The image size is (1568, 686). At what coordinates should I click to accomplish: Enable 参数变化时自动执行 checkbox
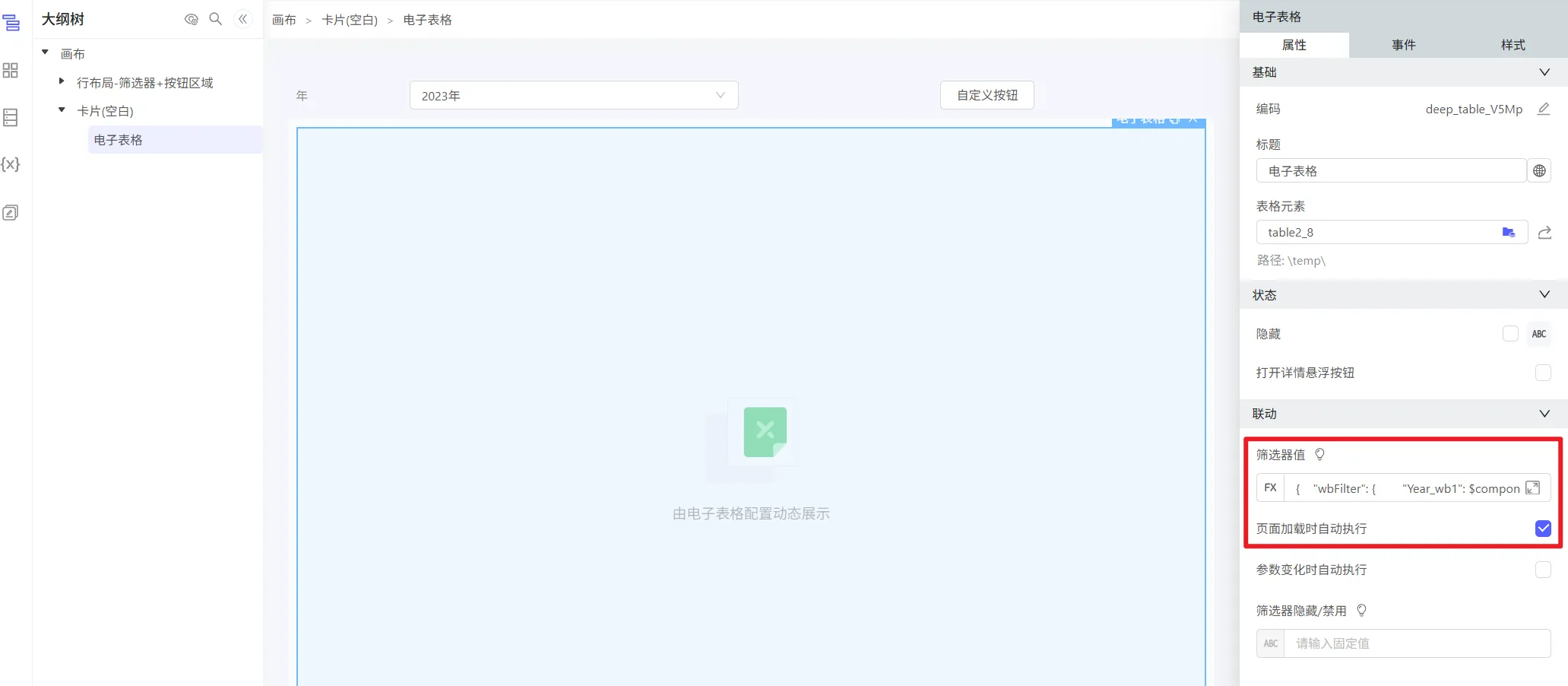(1543, 570)
